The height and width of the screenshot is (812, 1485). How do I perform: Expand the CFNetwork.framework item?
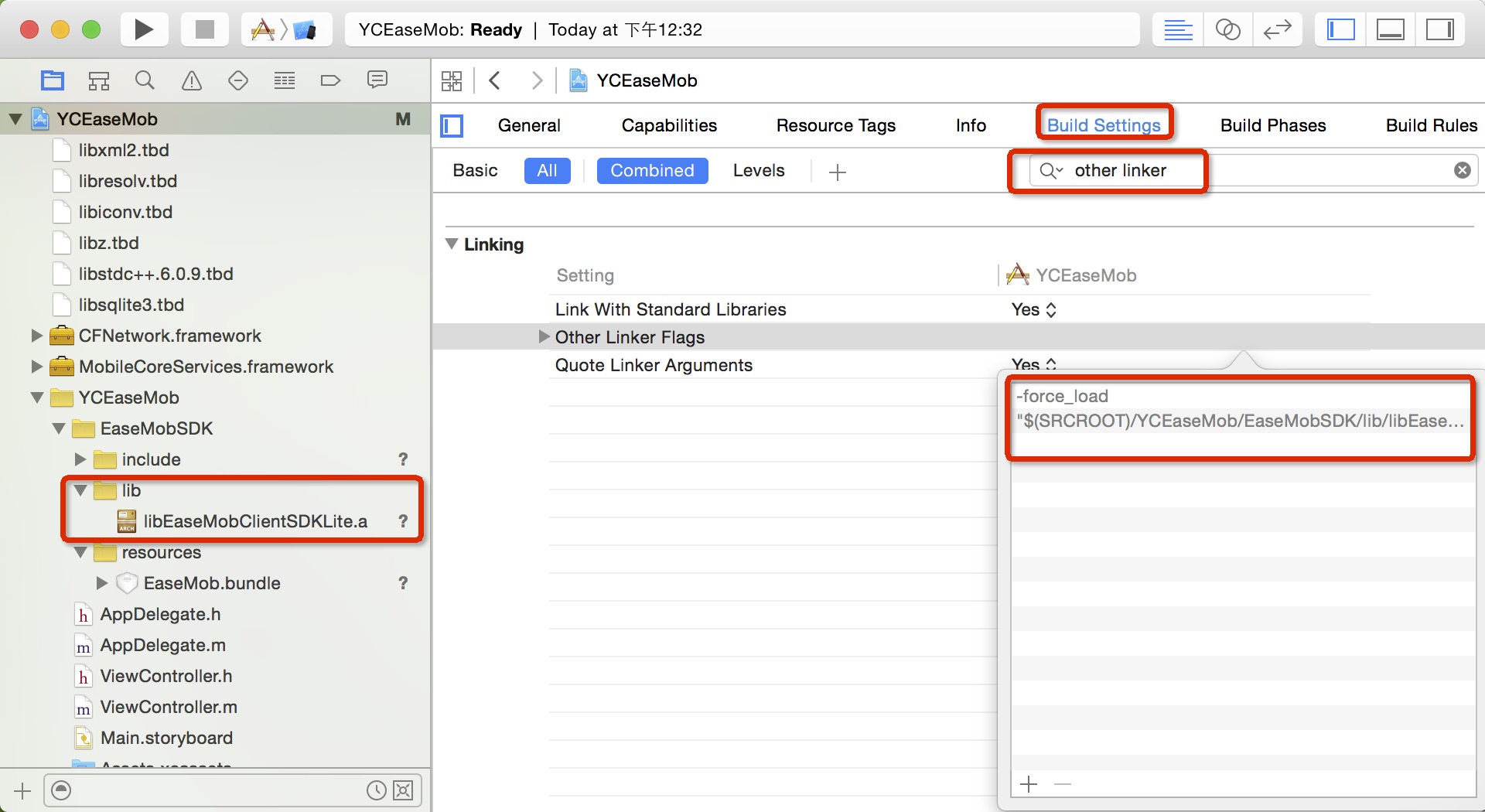tap(36, 336)
